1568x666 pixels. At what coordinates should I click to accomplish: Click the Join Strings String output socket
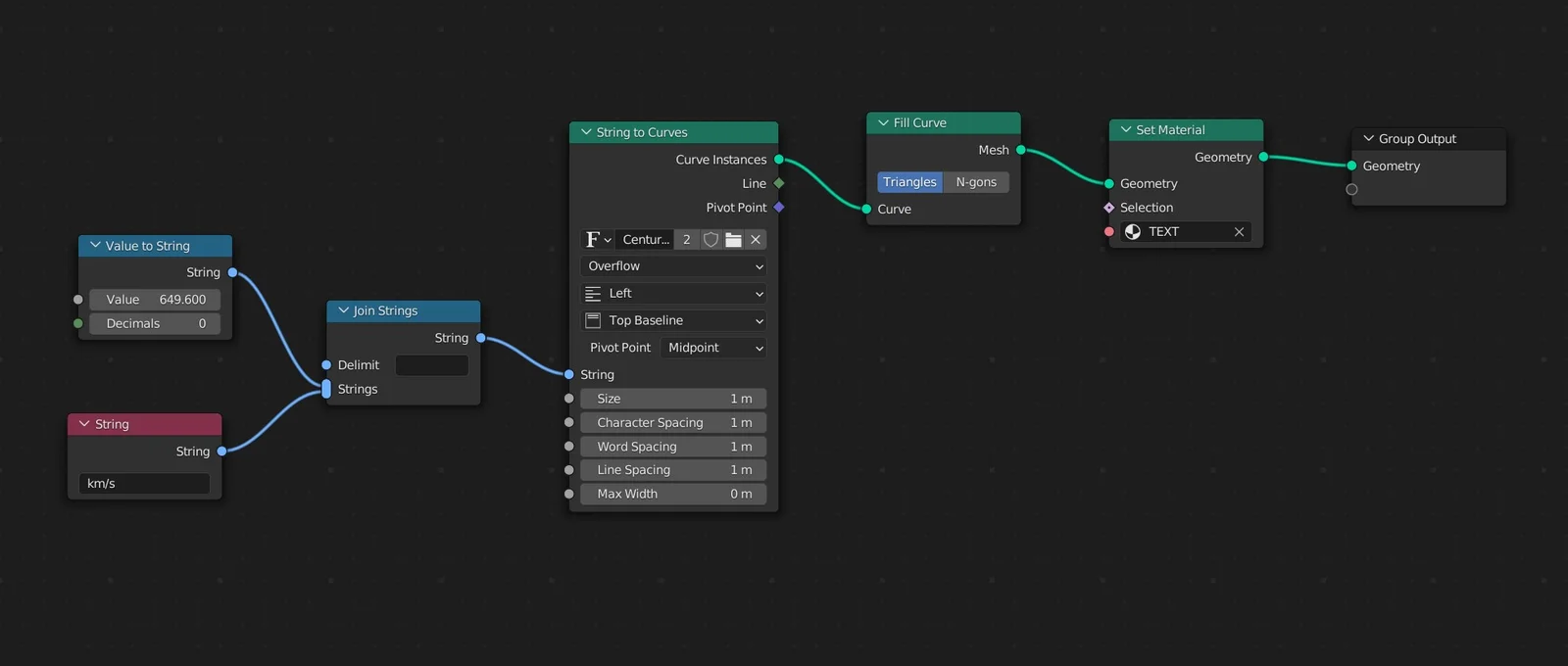(481, 338)
